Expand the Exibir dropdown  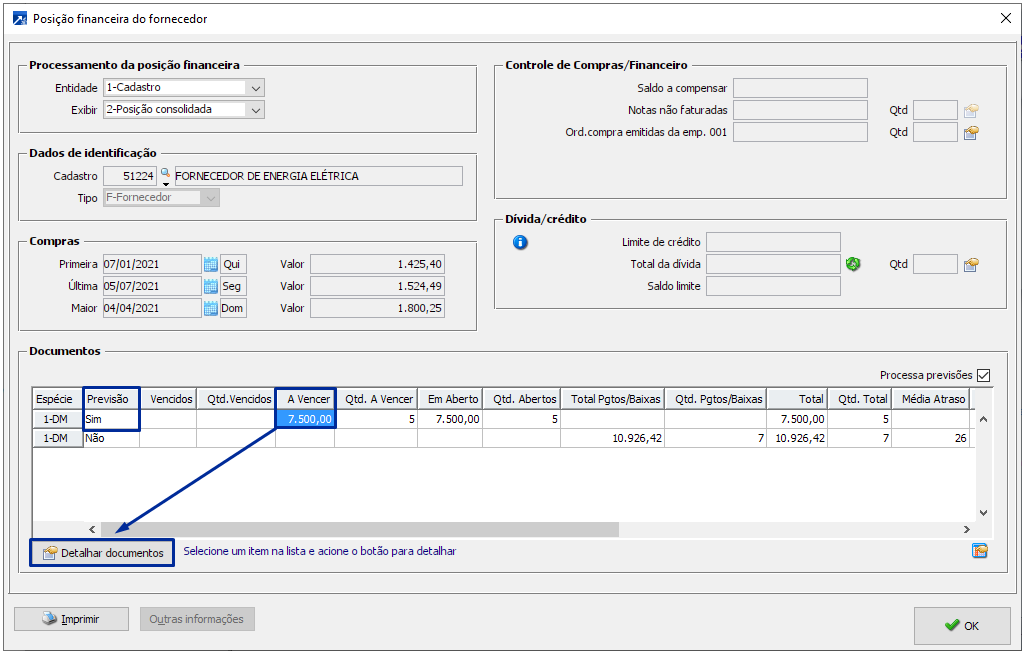(256, 110)
